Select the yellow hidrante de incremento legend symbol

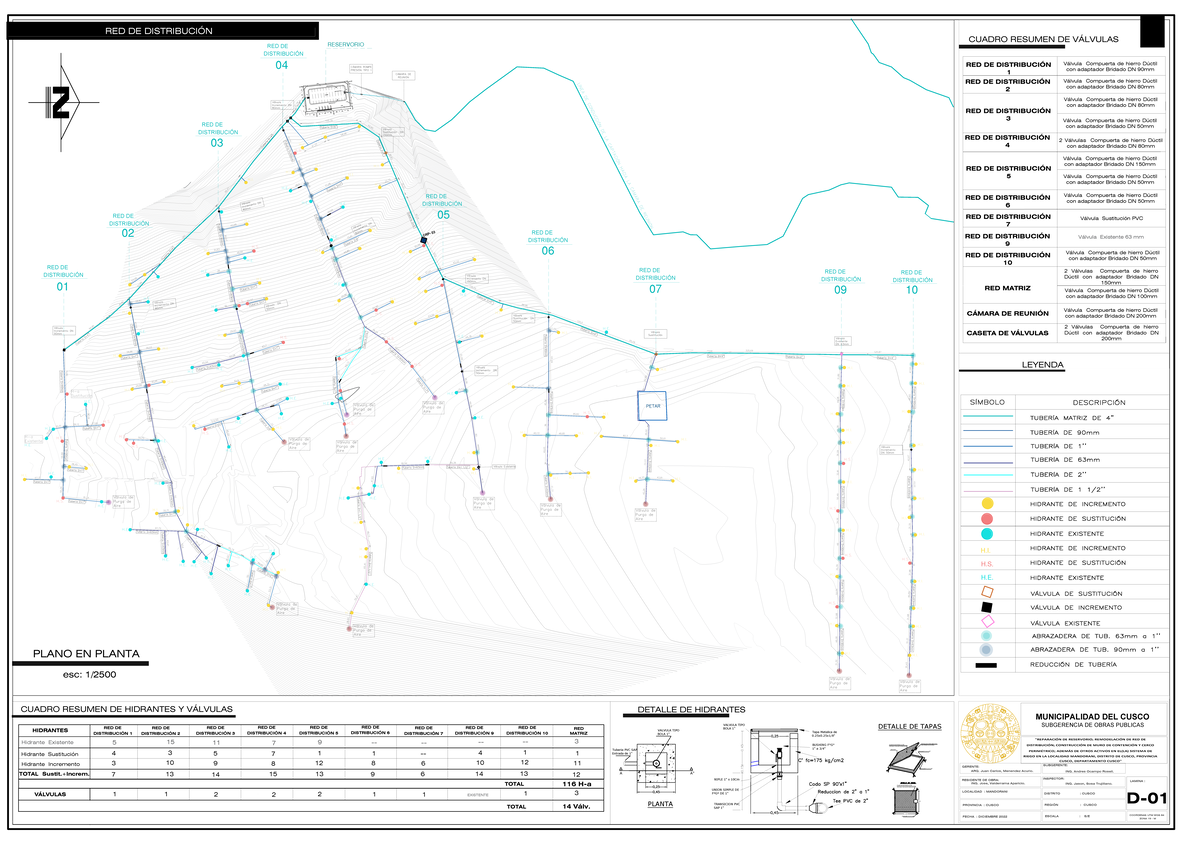987,503
